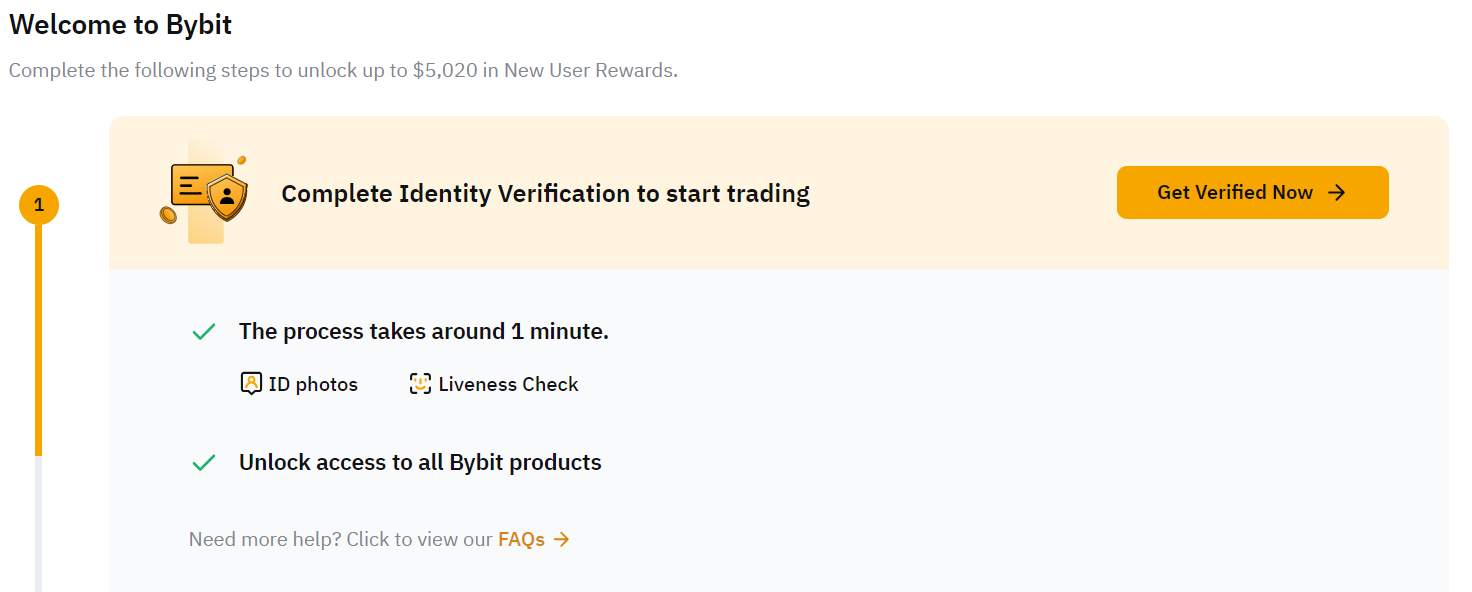Select the Liveness Check icon

tap(419, 383)
